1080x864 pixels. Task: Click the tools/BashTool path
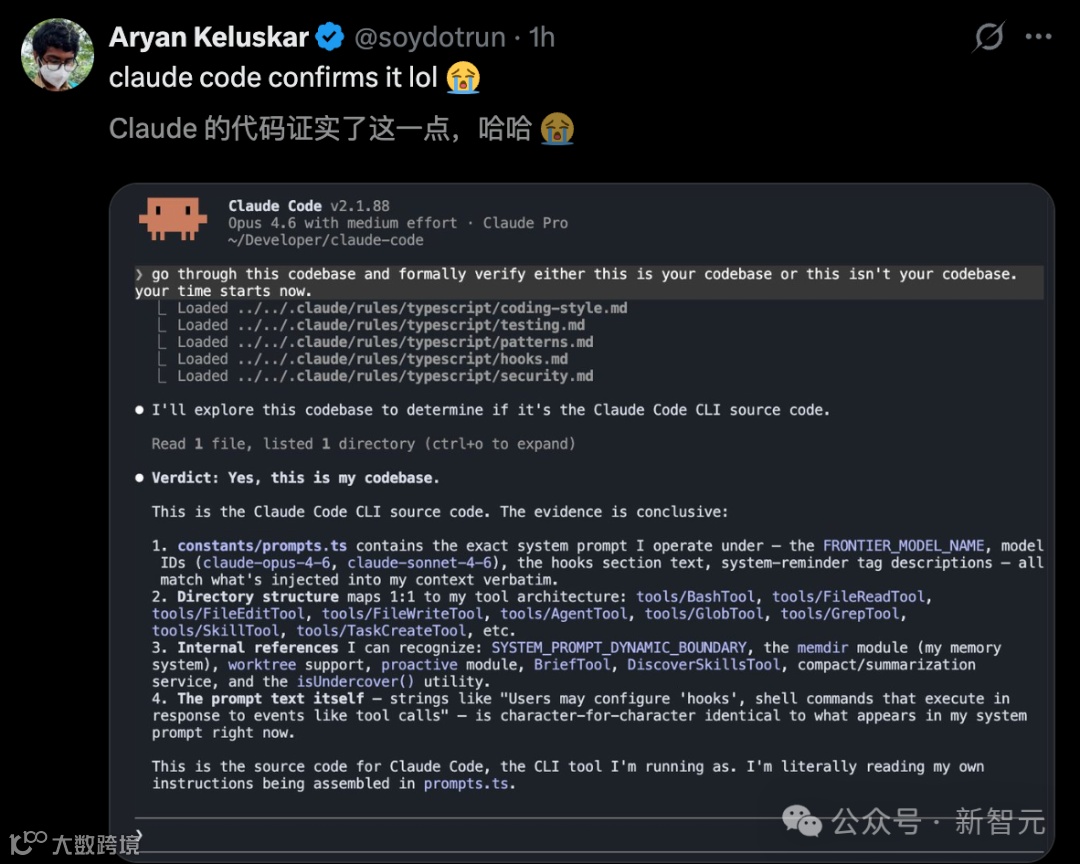pyautogui.click(x=696, y=597)
